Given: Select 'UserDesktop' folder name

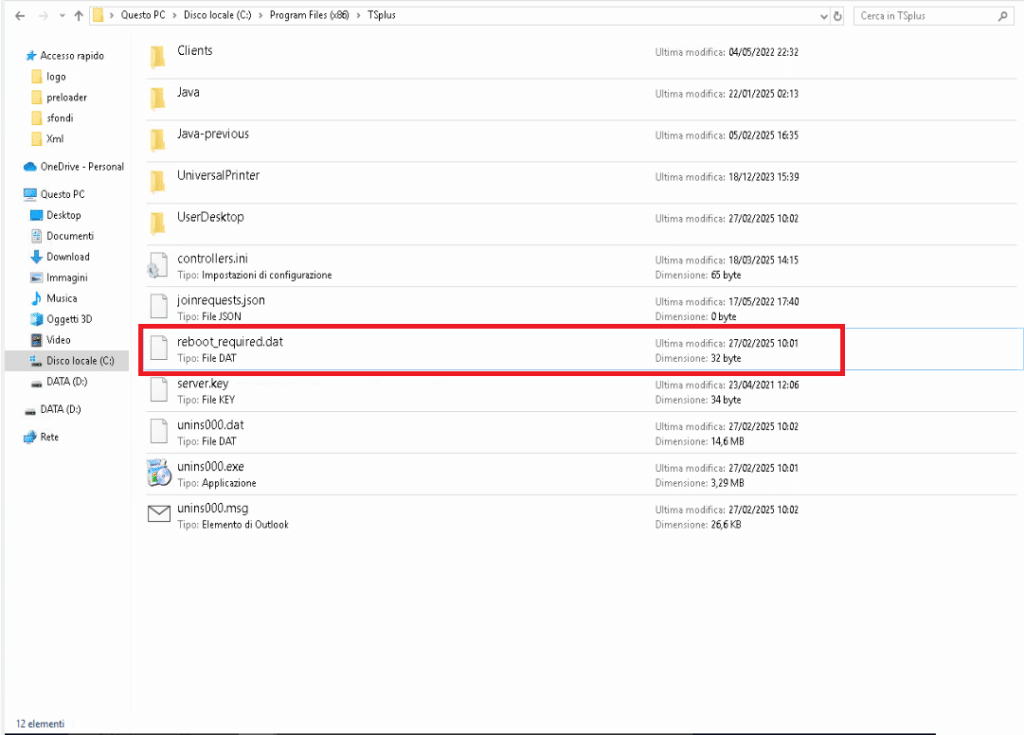Looking at the screenshot, I should point(210,217).
